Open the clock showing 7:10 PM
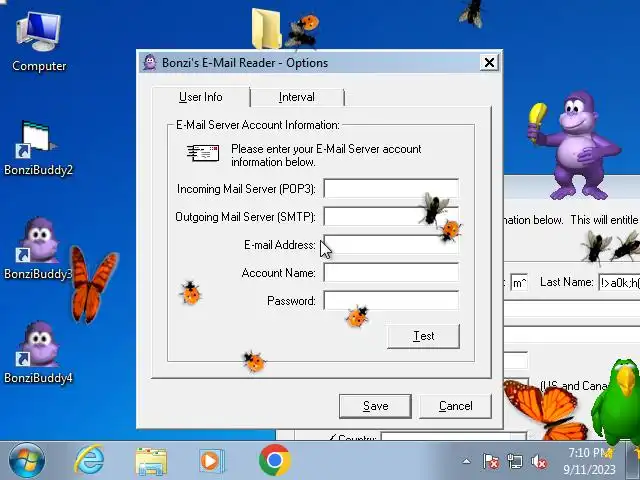 [x=589, y=461]
